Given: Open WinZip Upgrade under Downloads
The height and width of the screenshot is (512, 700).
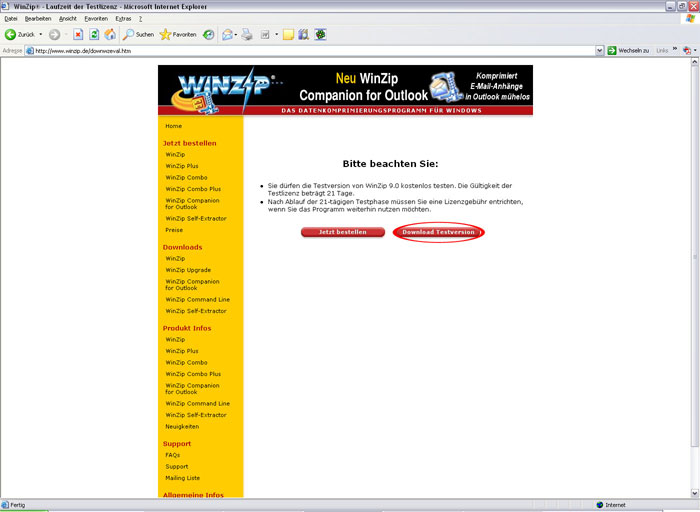Looking at the screenshot, I should tap(188, 270).
